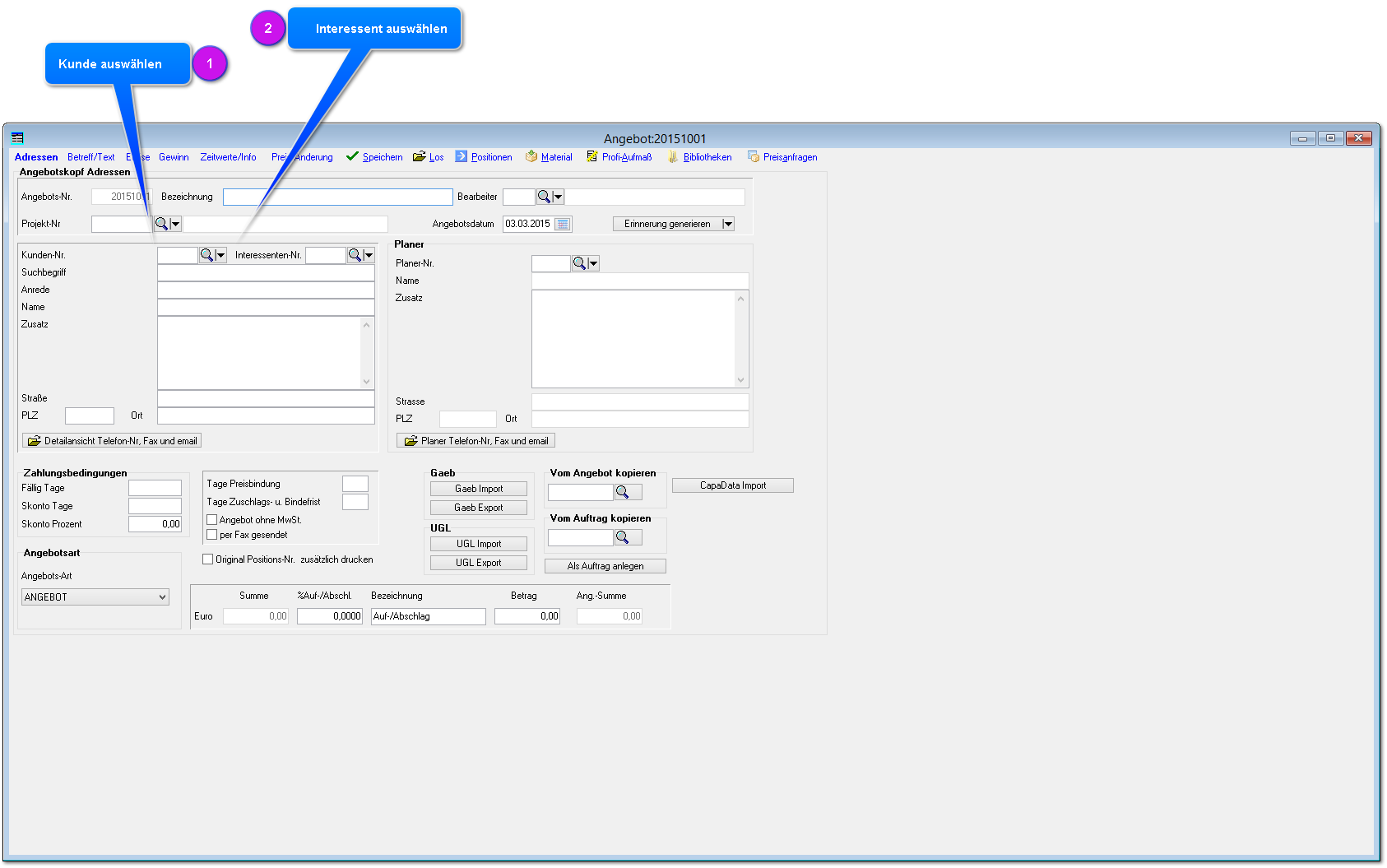Viewport: 1387px width, 868px height.
Task: Open the Kunden-Nr dropdown arrow
Action: (x=220, y=255)
